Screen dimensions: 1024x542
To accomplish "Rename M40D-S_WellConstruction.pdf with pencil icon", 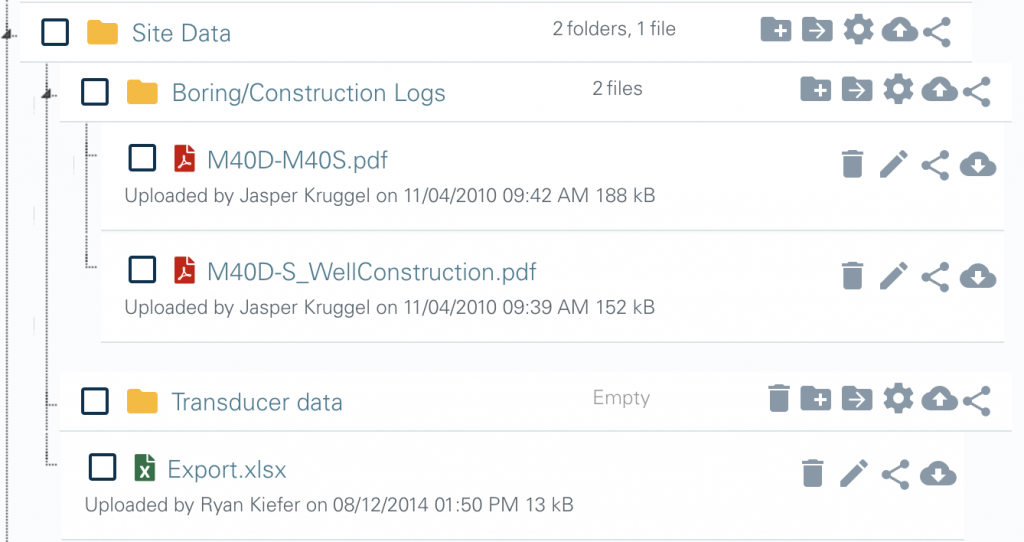I will [x=893, y=276].
